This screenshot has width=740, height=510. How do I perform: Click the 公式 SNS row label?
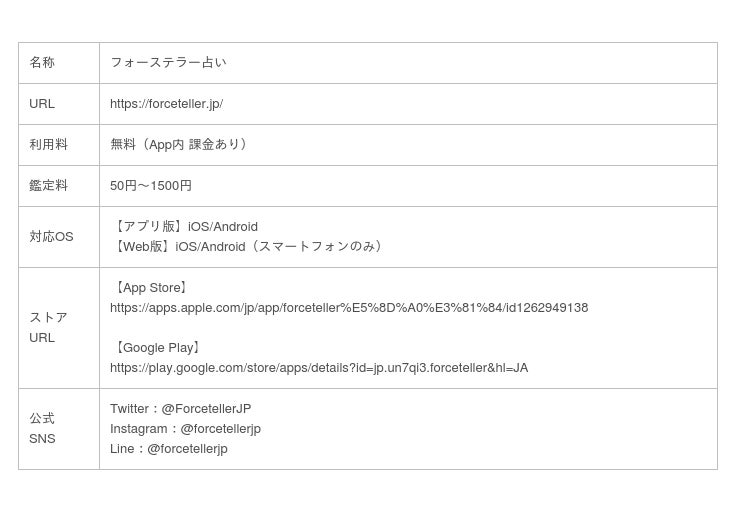point(42,429)
